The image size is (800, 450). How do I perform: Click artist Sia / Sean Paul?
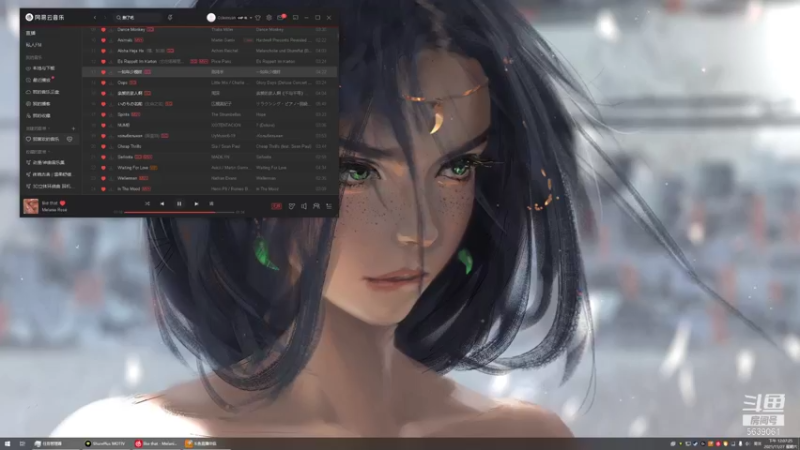(x=225, y=146)
